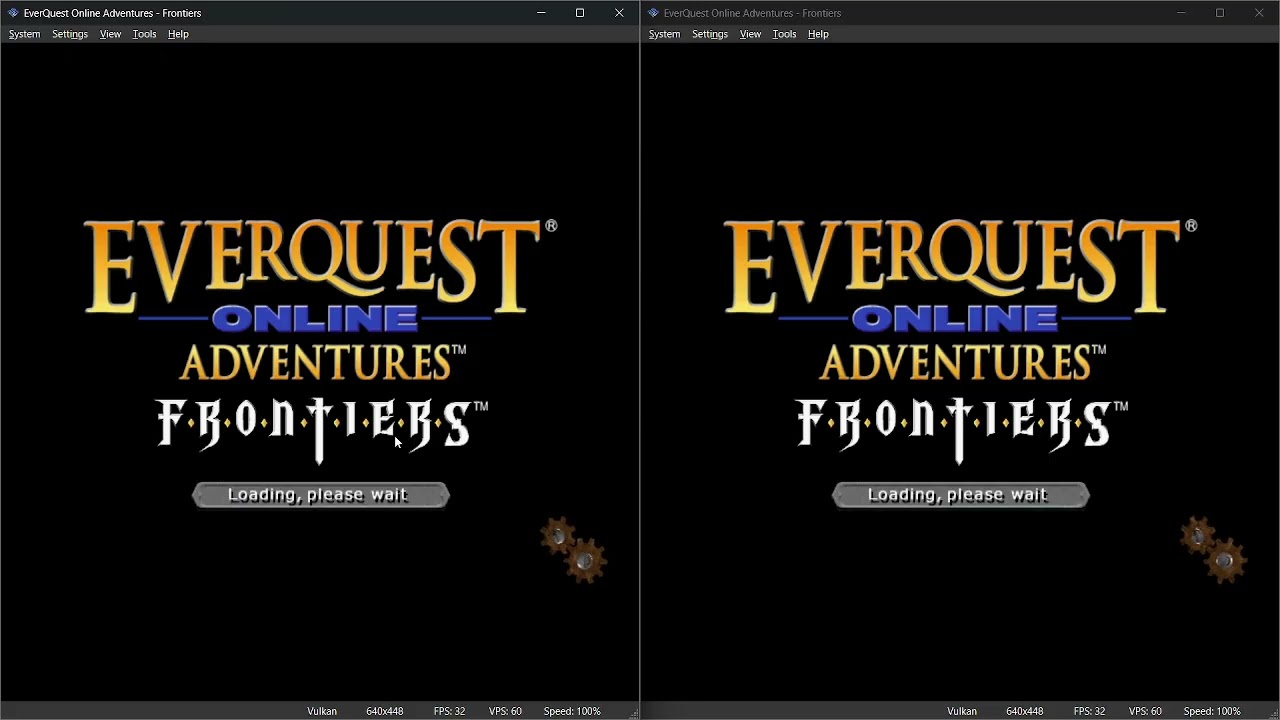Click 'Loading, please wait' bar in left window
The image size is (1280, 720).
point(321,495)
